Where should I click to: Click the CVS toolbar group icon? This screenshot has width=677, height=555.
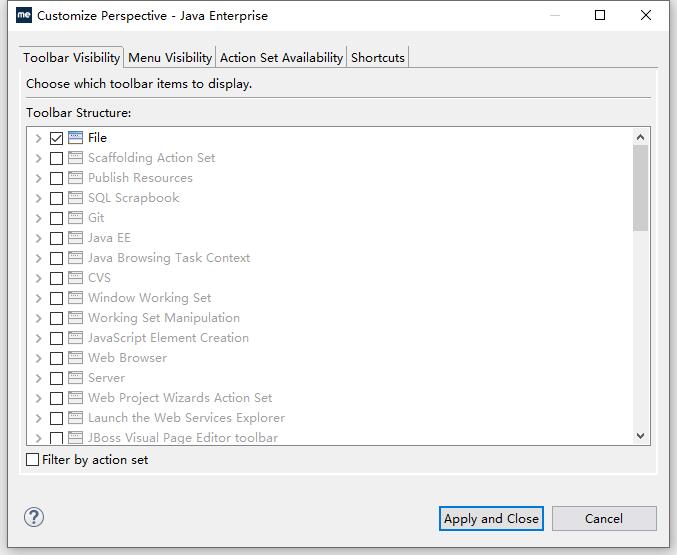tap(75, 278)
